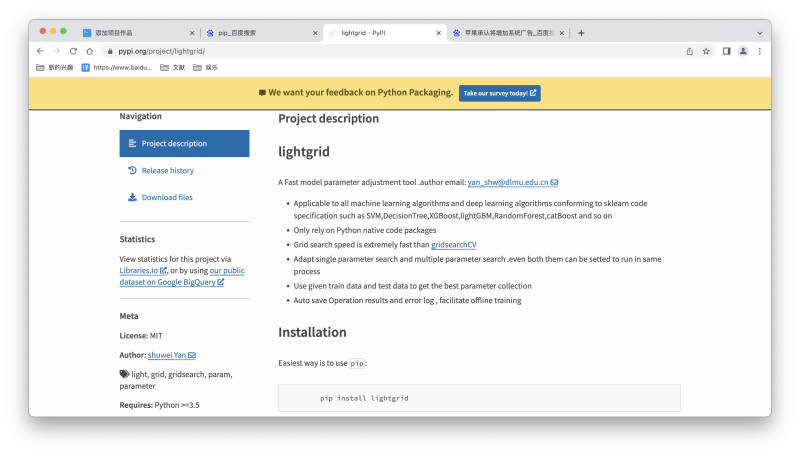Click the Project description lines icon
Viewport: 800px width, 455px height.
(132, 143)
